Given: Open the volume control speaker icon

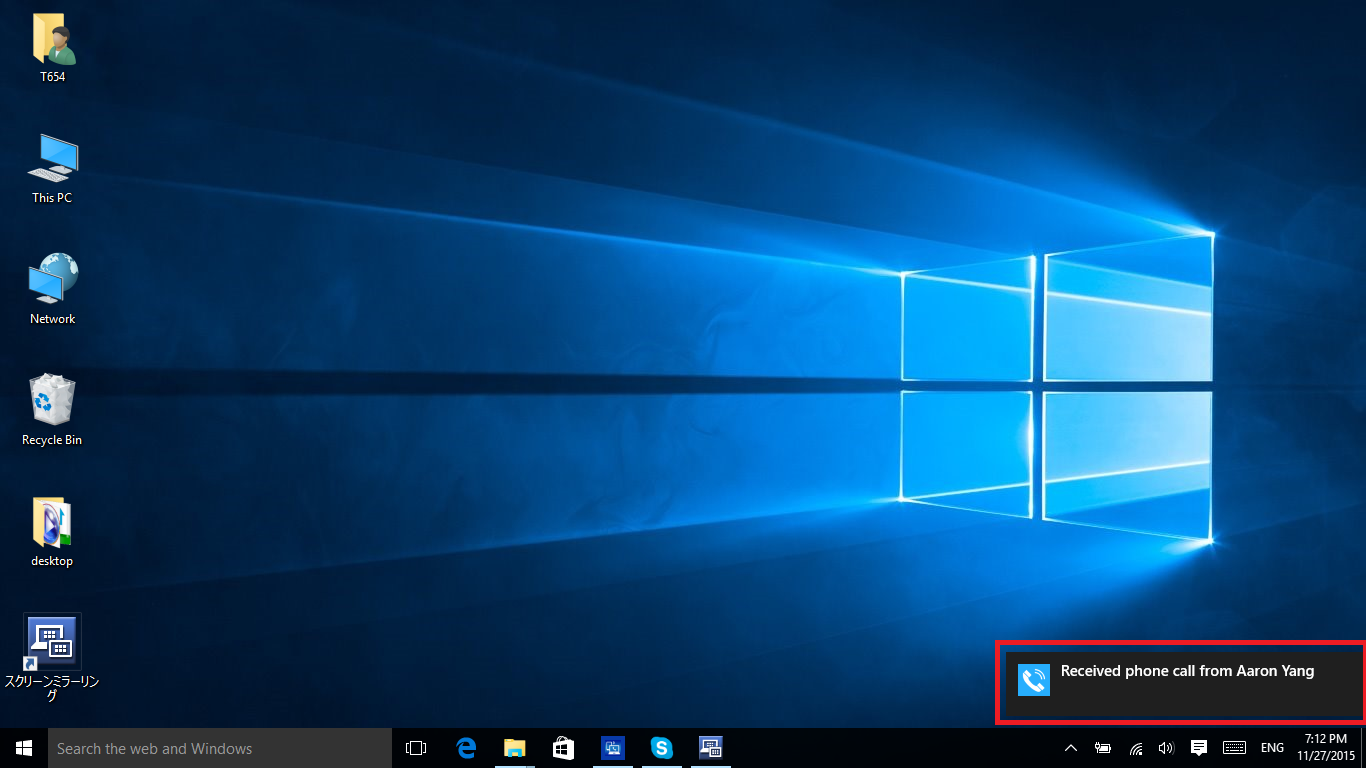Looking at the screenshot, I should pyautogui.click(x=1166, y=748).
